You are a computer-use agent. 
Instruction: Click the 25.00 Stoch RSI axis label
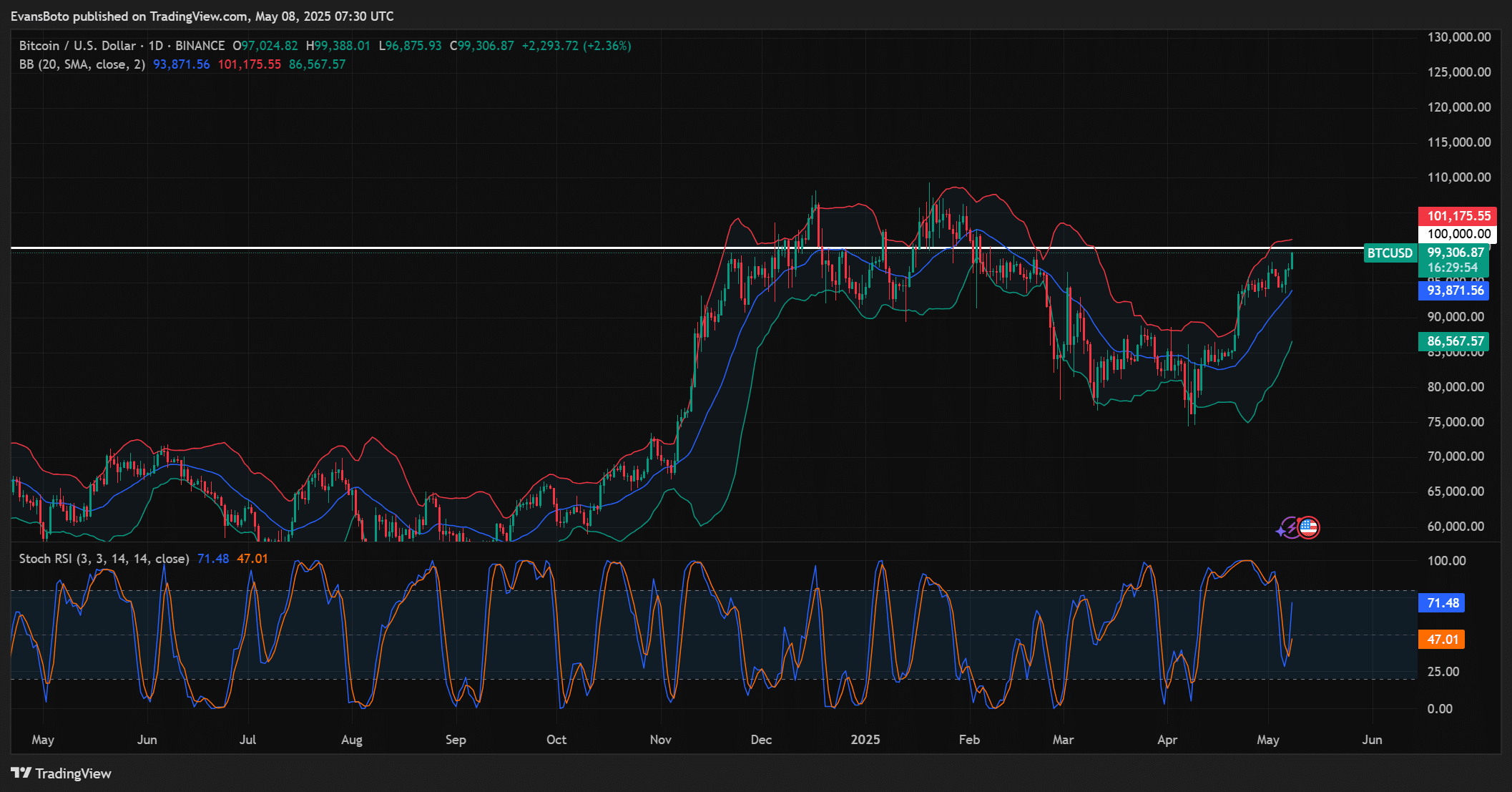(1443, 672)
